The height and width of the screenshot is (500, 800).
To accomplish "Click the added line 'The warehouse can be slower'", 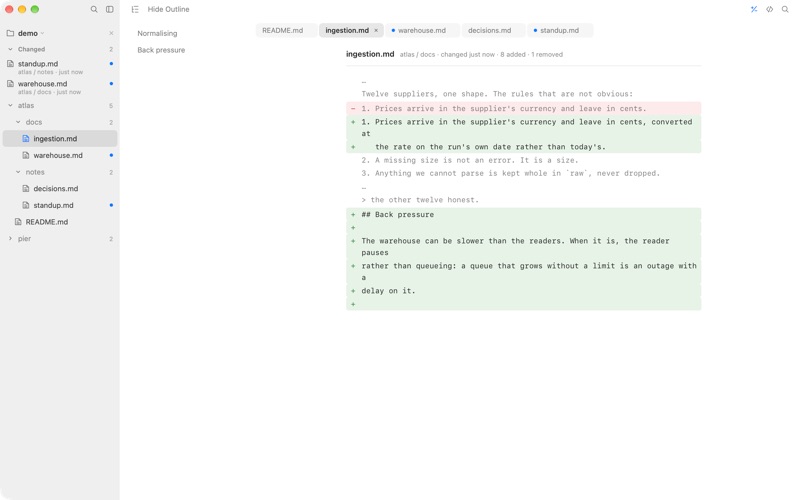I will pyautogui.click(x=523, y=246).
